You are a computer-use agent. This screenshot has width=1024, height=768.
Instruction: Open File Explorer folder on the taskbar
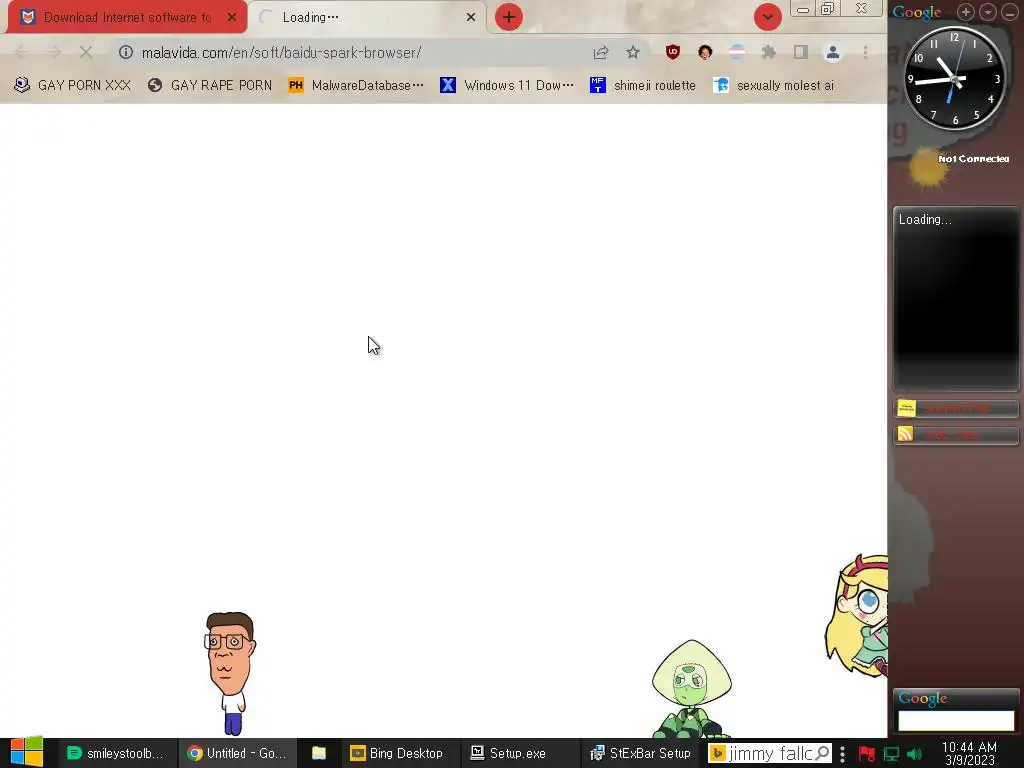point(319,753)
